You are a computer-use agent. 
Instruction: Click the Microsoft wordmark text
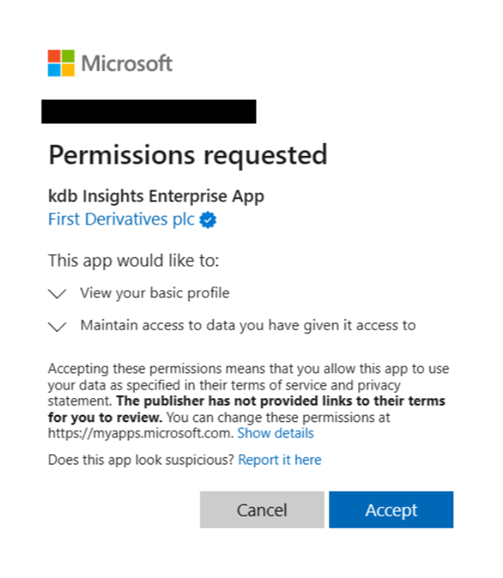tap(127, 63)
